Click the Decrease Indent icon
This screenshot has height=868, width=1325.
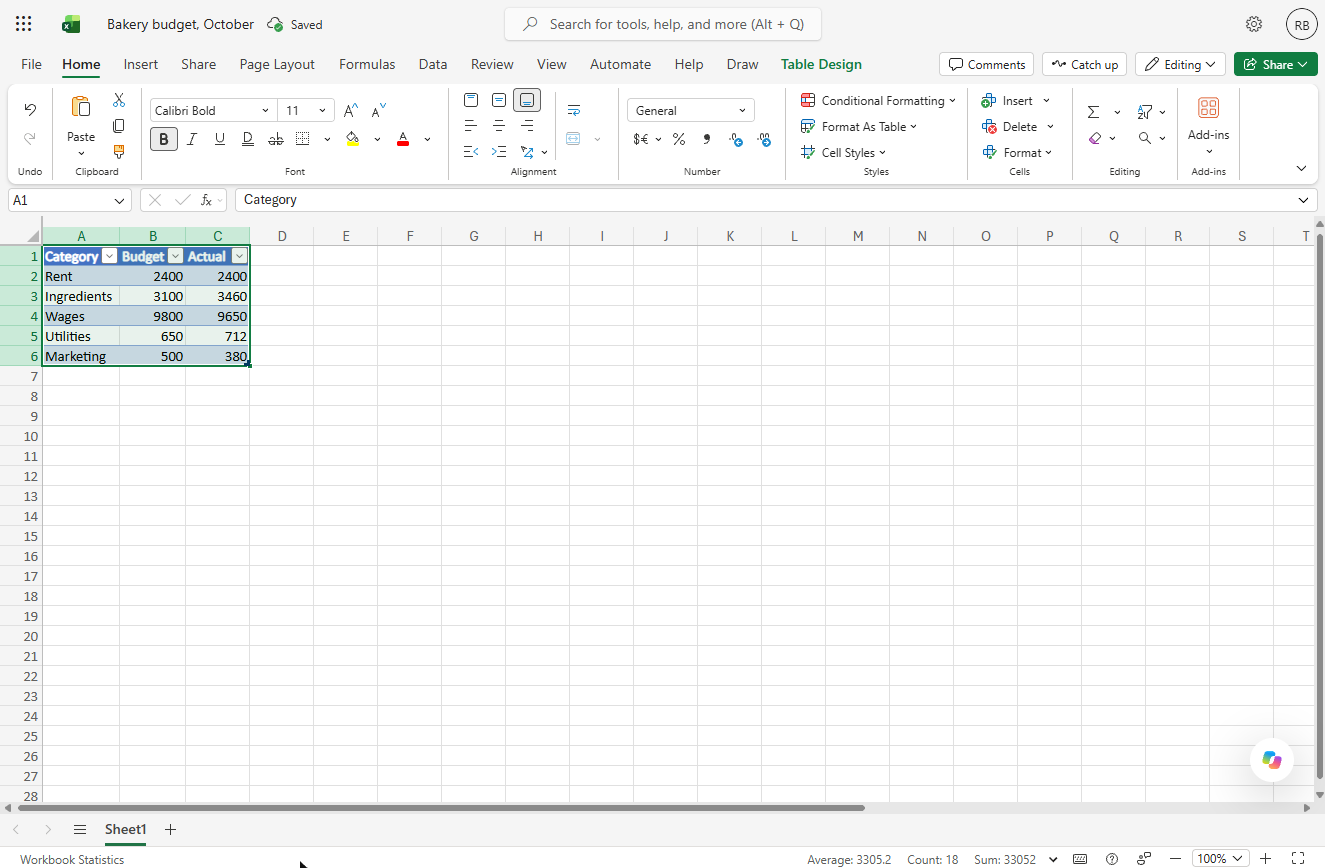pos(471,152)
